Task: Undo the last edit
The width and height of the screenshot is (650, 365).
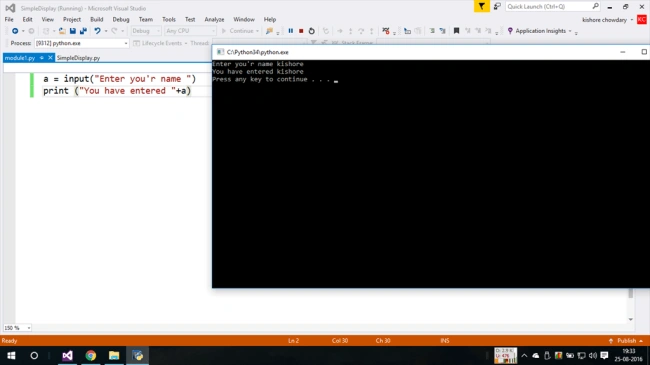Action: pos(97,31)
